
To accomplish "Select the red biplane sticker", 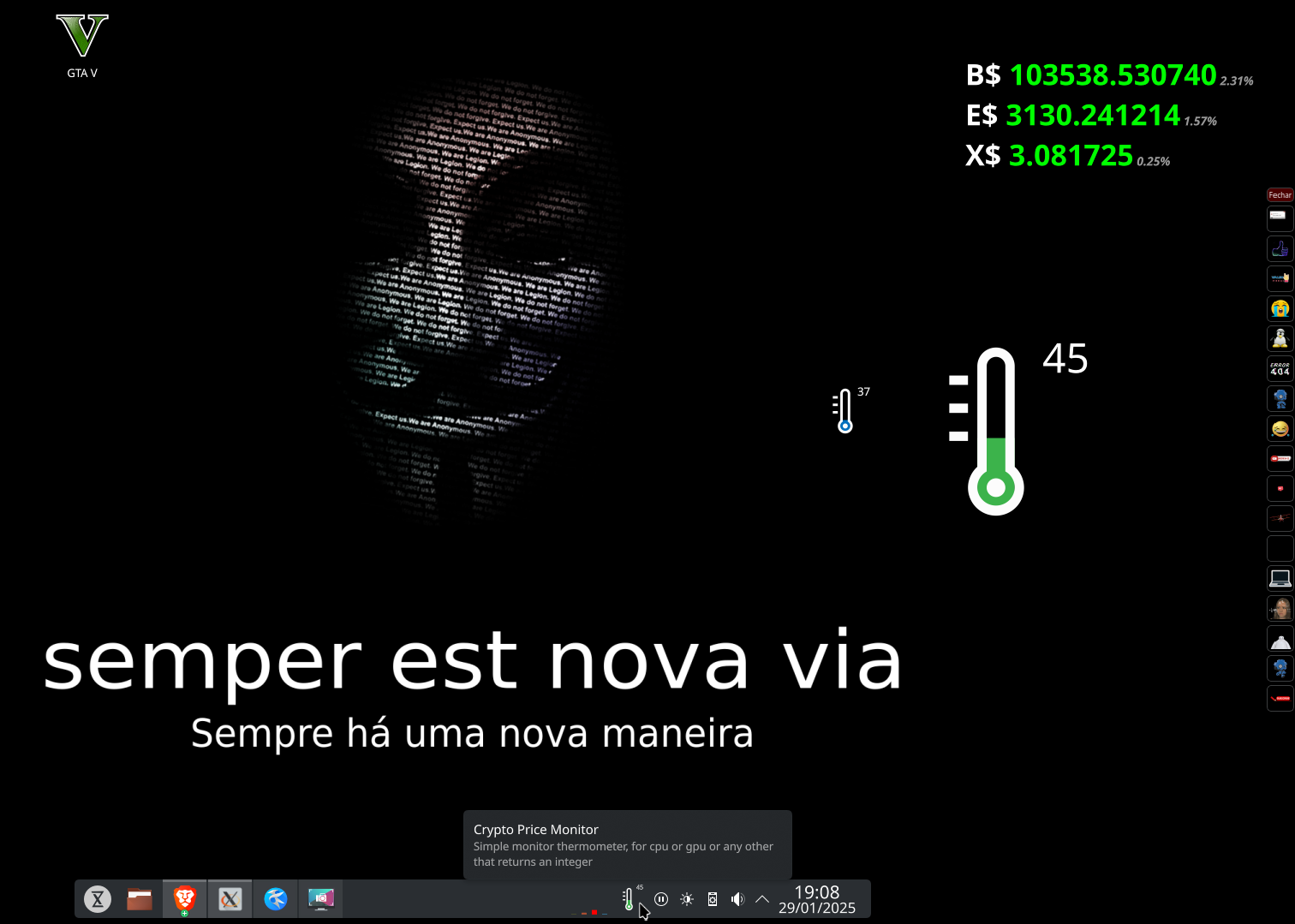I will [x=1280, y=518].
